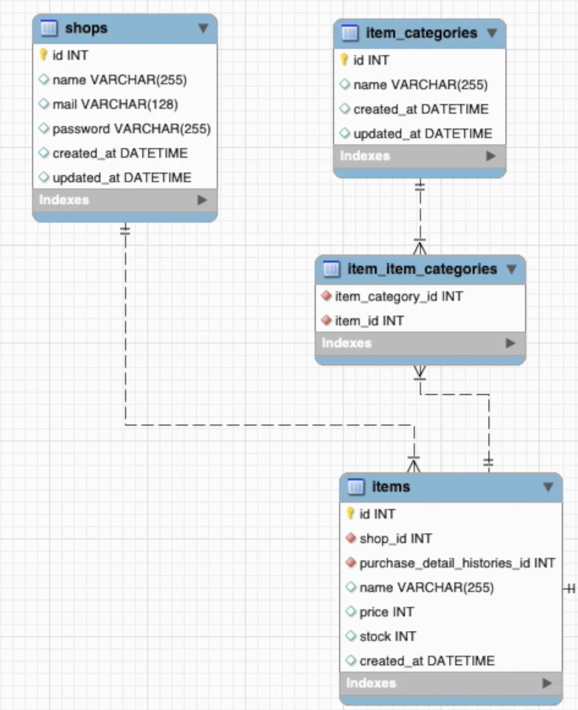Select the shops table title
The image size is (578, 710).
pyautogui.click(x=86, y=28)
